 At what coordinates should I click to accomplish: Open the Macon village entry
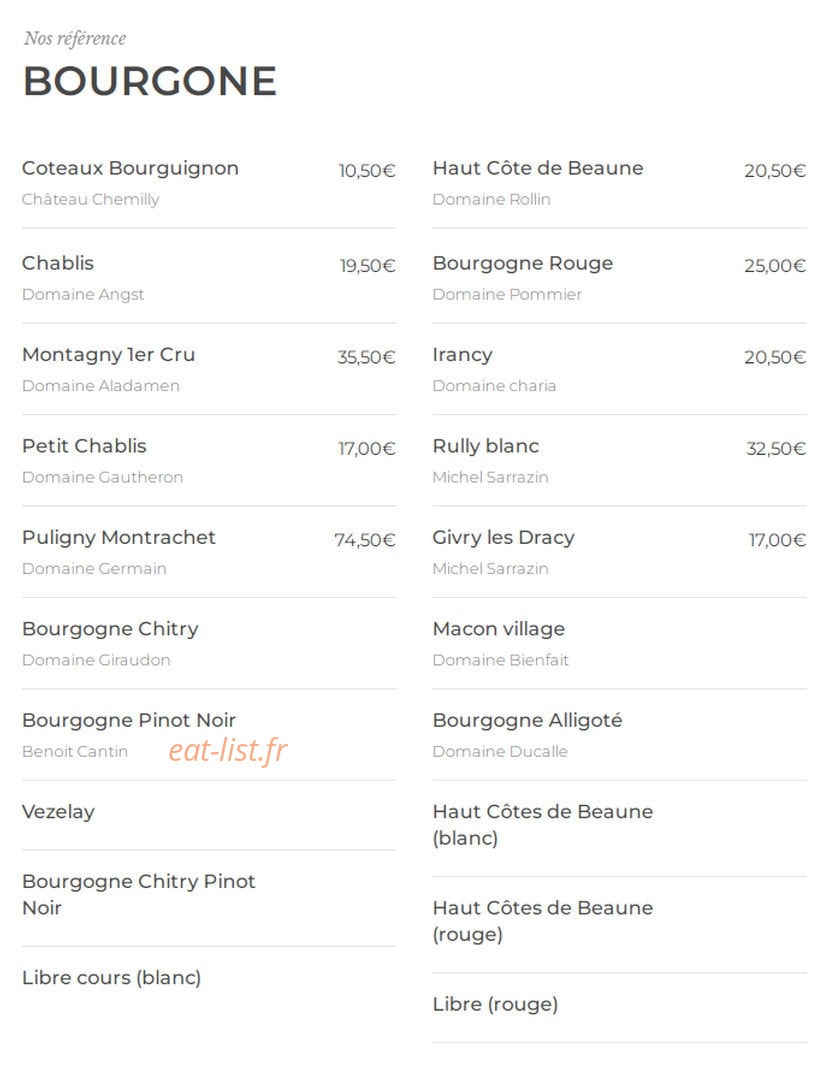[619, 643]
